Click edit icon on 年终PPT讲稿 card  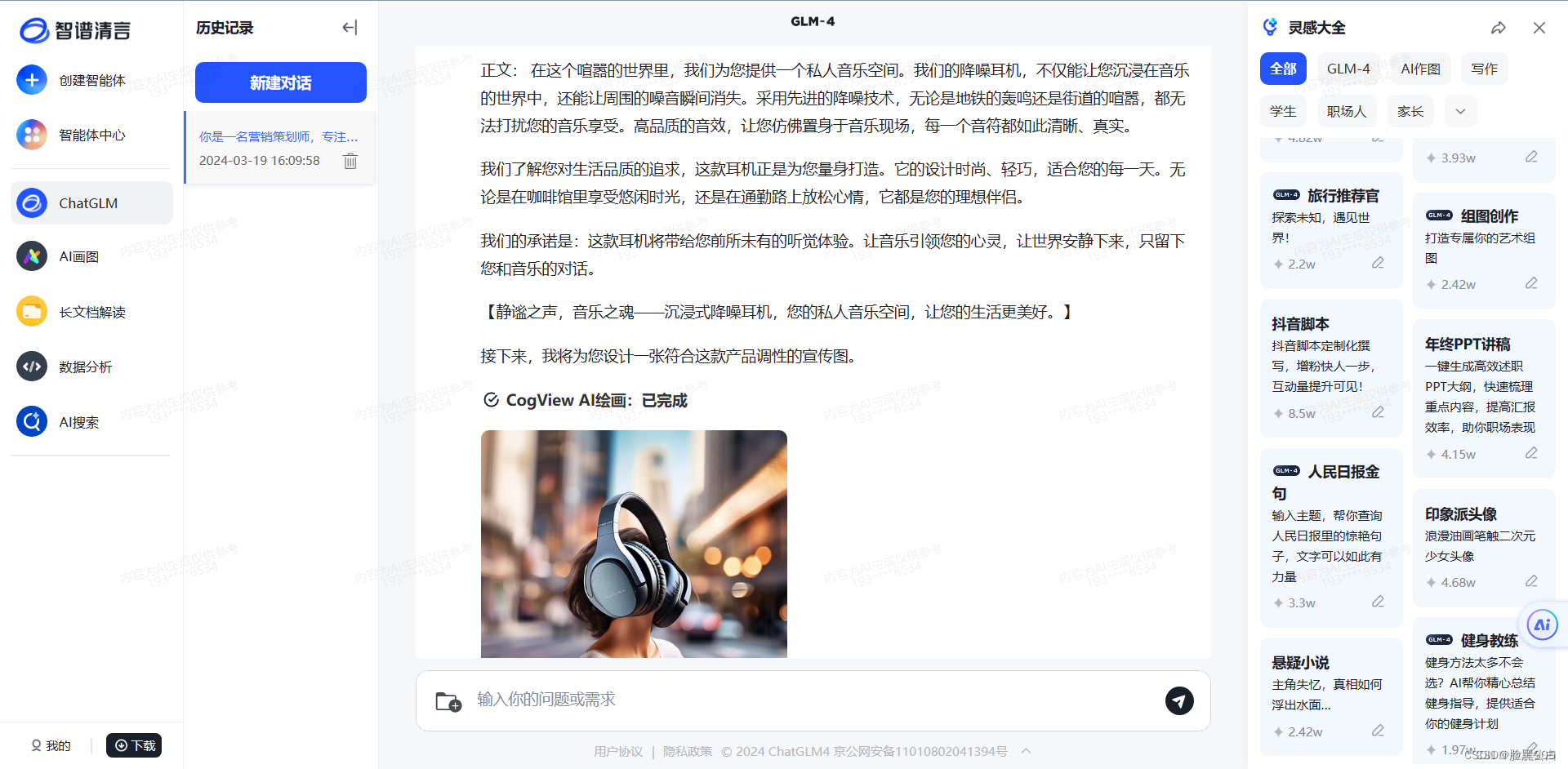(x=1531, y=453)
